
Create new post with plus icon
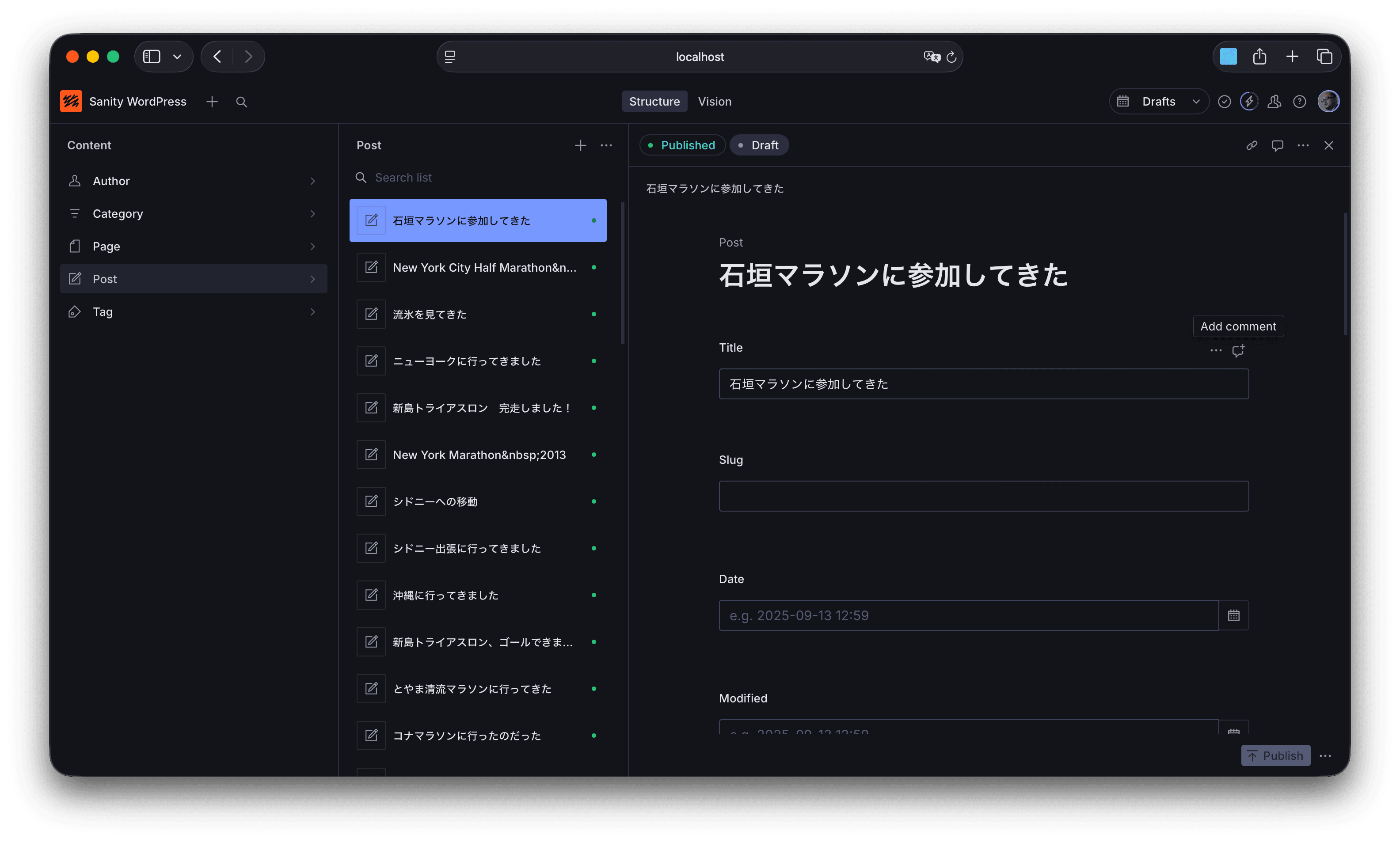coord(580,146)
